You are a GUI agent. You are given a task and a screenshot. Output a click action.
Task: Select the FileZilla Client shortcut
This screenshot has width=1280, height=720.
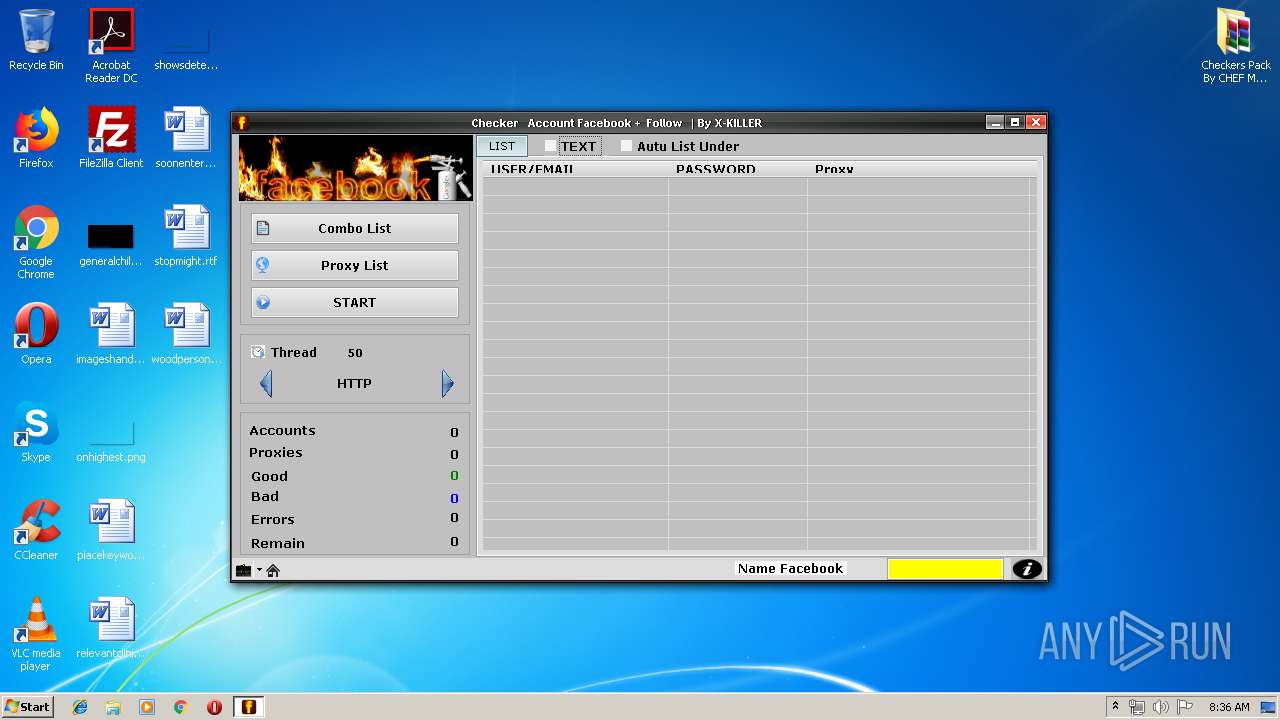point(111,138)
